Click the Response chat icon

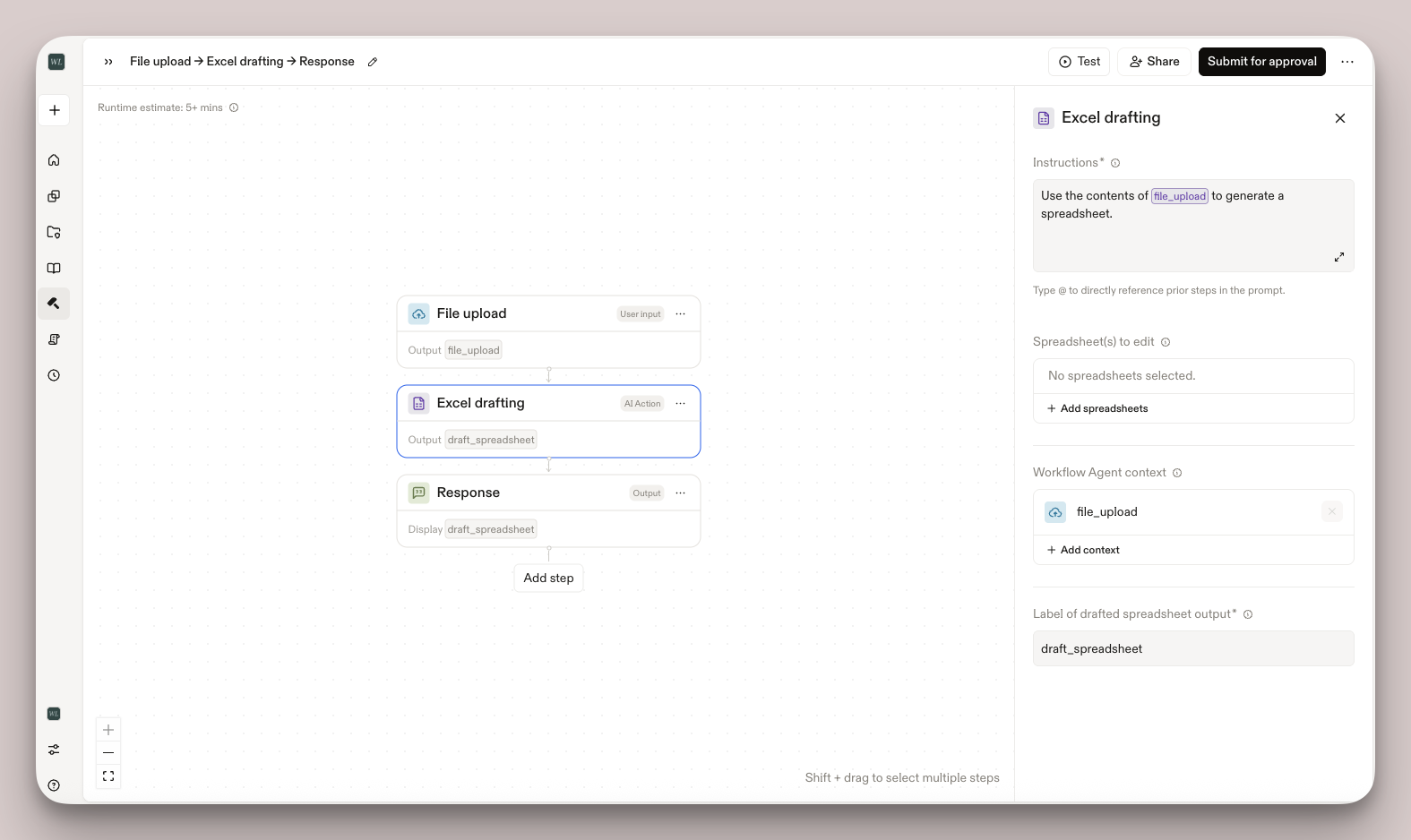pyautogui.click(x=418, y=493)
